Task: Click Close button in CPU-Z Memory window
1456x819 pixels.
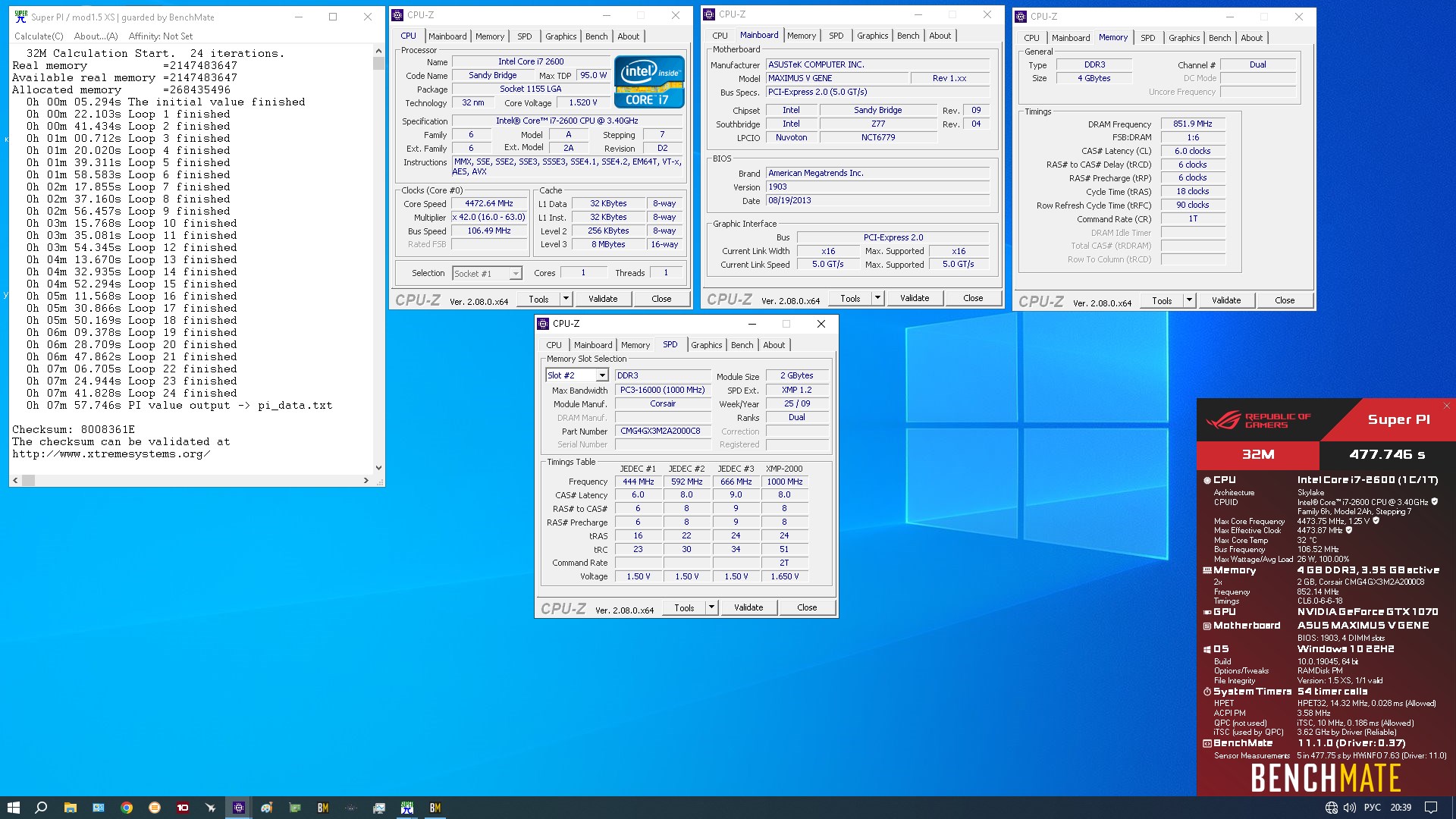Action: [1285, 300]
